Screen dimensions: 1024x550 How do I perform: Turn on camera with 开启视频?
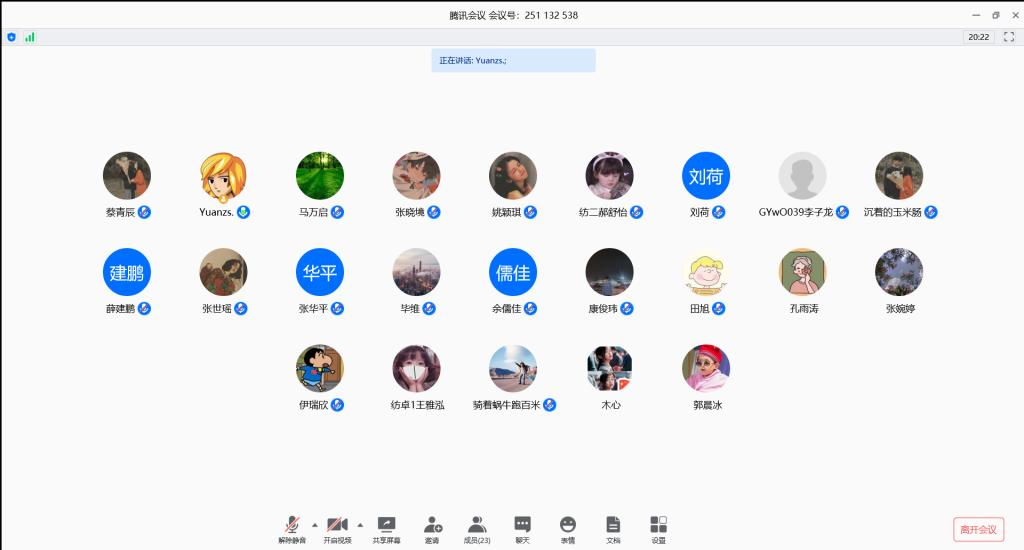coord(337,527)
